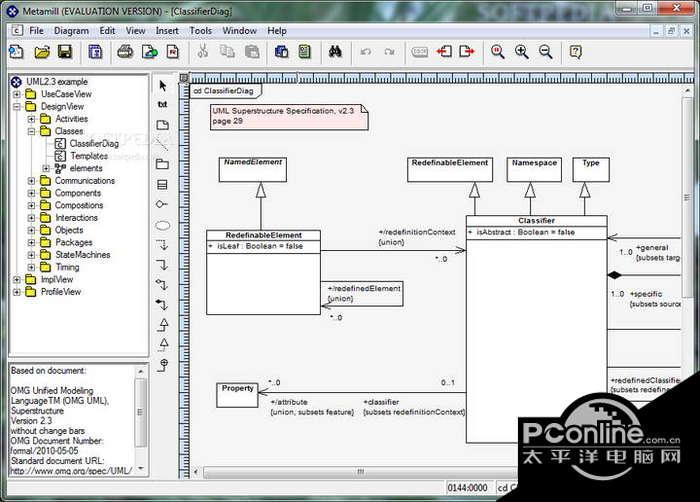Image resolution: width=700 pixels, height=502 pixels.
Task: Open the Edit menu
Action: pos(107,31)
